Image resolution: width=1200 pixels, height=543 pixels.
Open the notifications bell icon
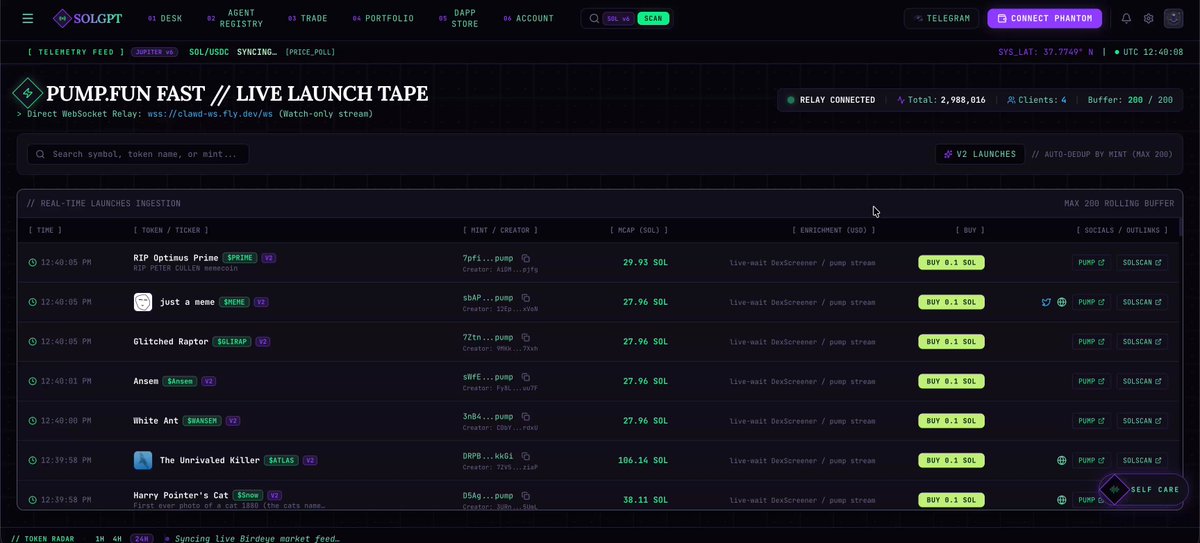tap(1126, 18)
